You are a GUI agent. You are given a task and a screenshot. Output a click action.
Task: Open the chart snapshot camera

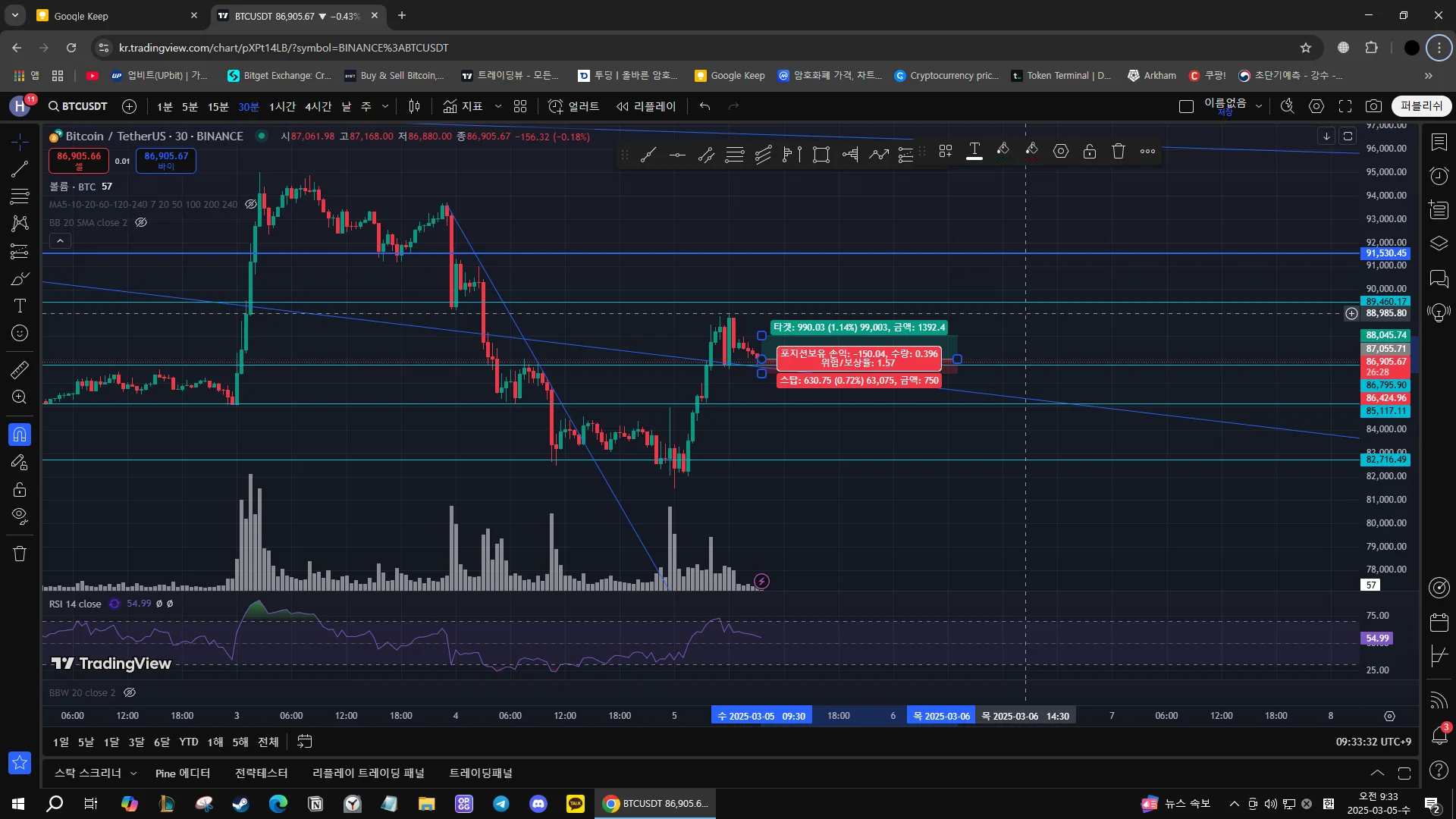(1373, 106)
